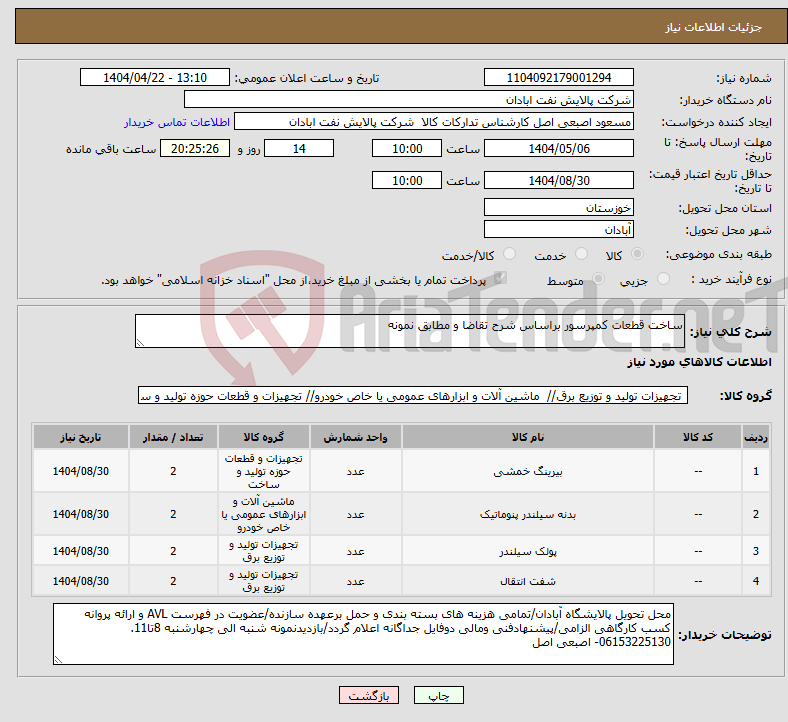This screenshot has height=722, width=788.
Task: Click the بدنه سیلندر پنوماتیک item name
Action: click(x=528, y=514)
